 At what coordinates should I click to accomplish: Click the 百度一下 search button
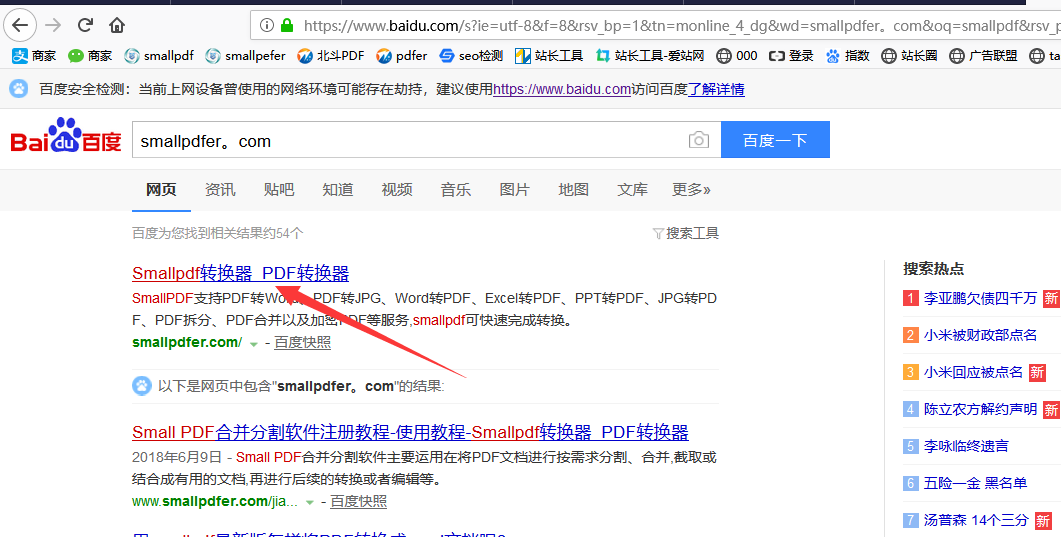point(775,140)
